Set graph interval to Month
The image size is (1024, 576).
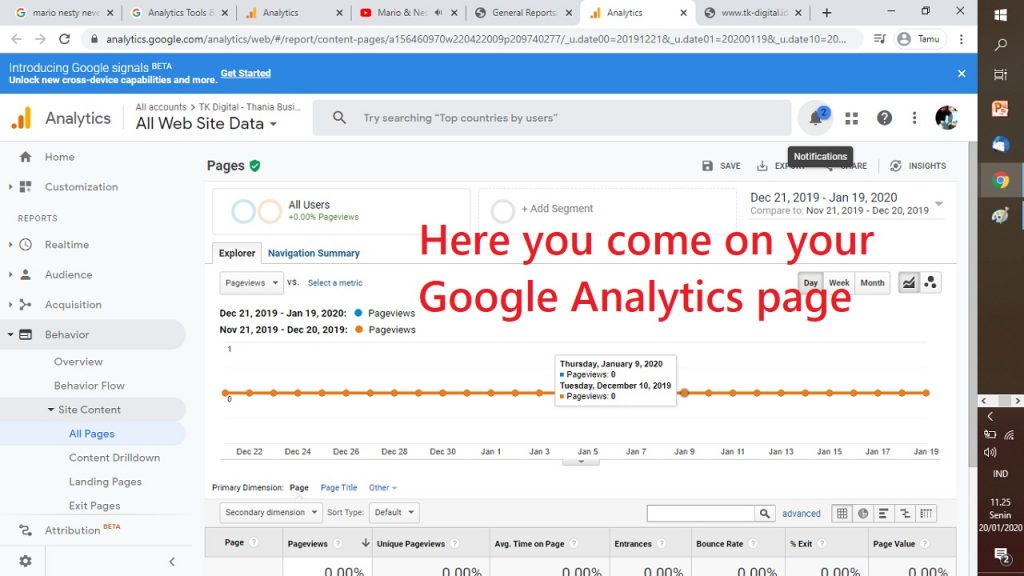click(x=872, y=283)
